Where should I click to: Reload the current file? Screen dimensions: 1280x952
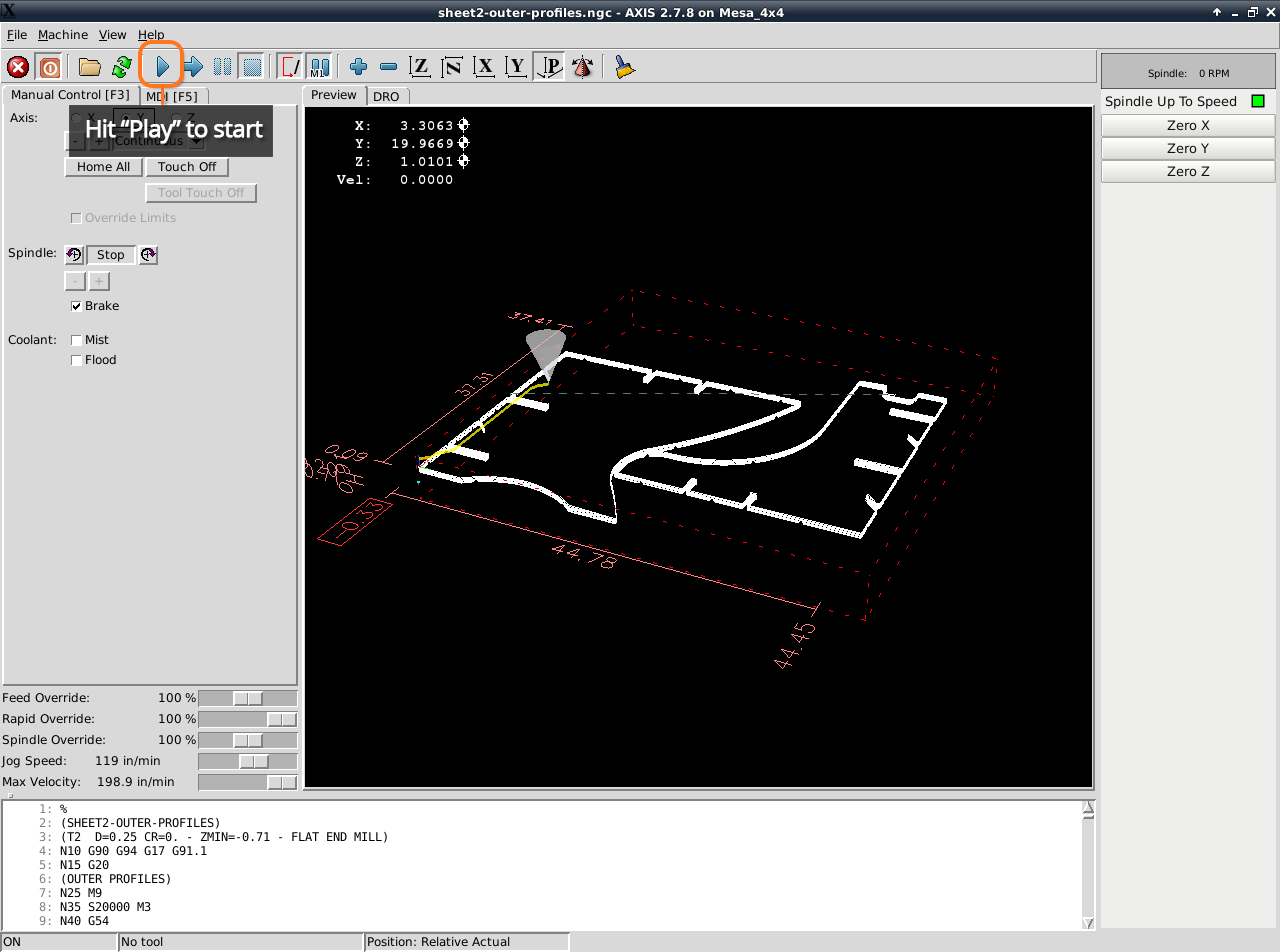click(122, 67)
